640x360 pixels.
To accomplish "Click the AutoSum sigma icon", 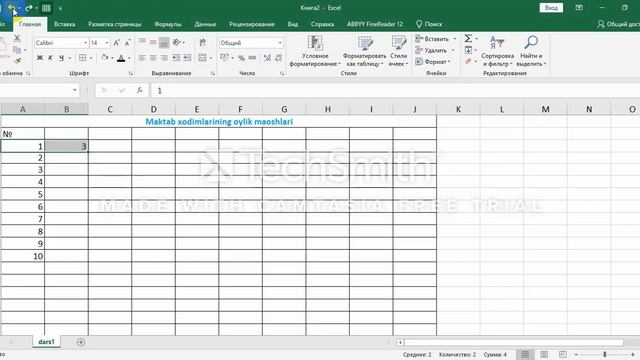I will (x=468, y=38).
